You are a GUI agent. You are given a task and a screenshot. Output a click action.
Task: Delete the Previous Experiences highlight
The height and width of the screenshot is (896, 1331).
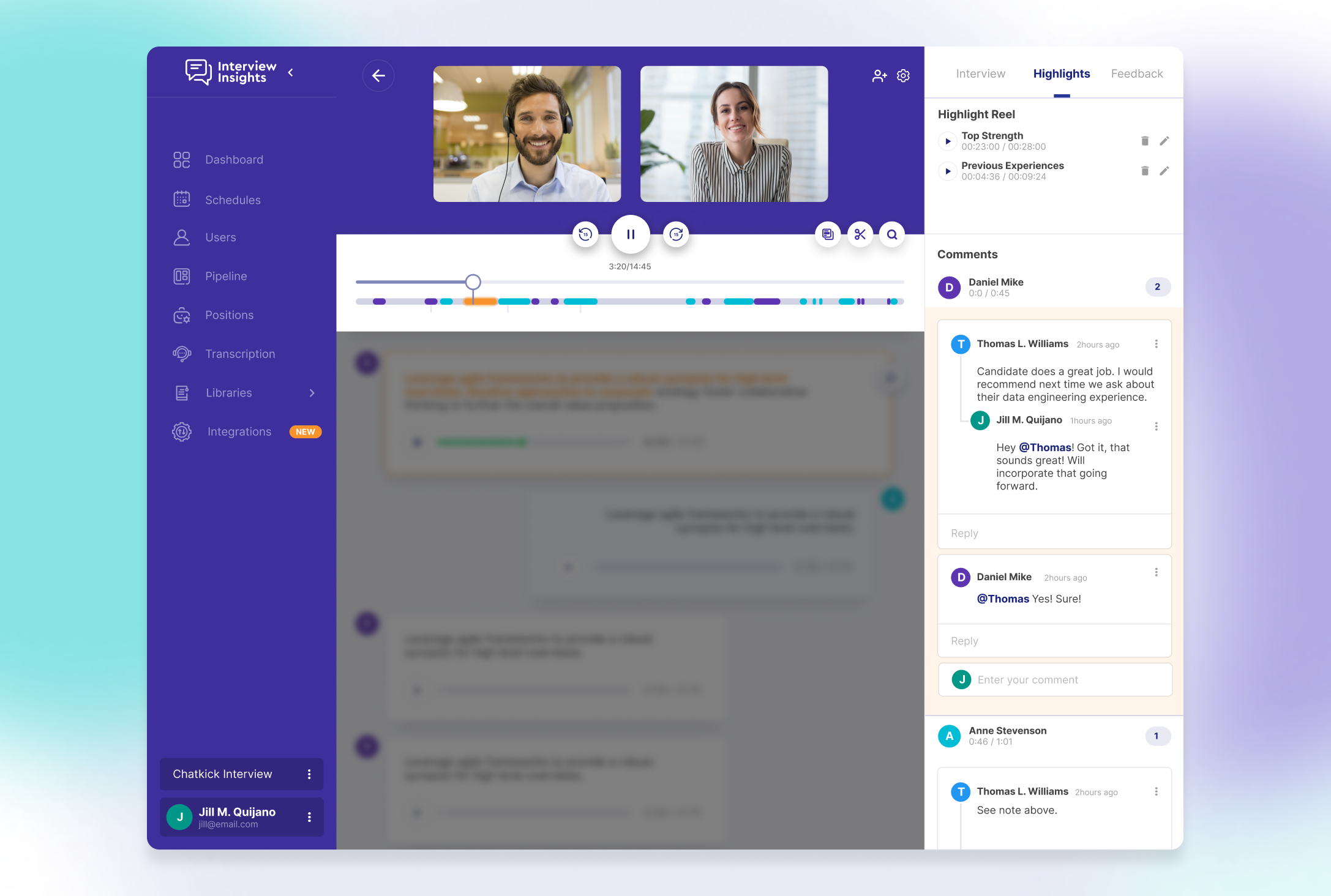pyautogui.click(x=1144, y=171)
